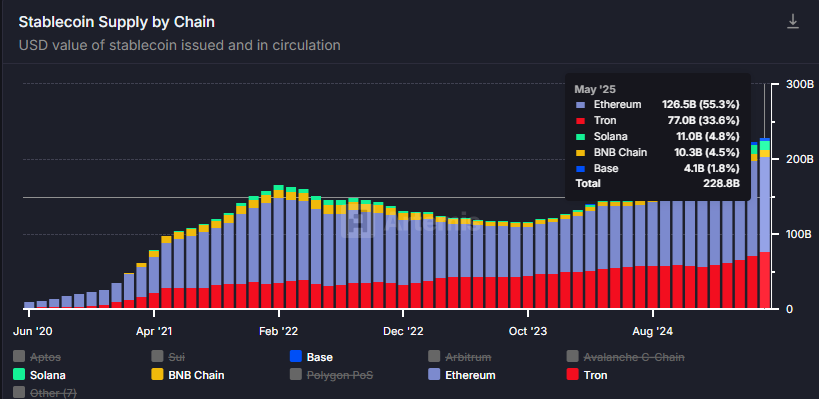Download the Stablecoin Supply chart data
Screen dimensions: 819x399
793,21
